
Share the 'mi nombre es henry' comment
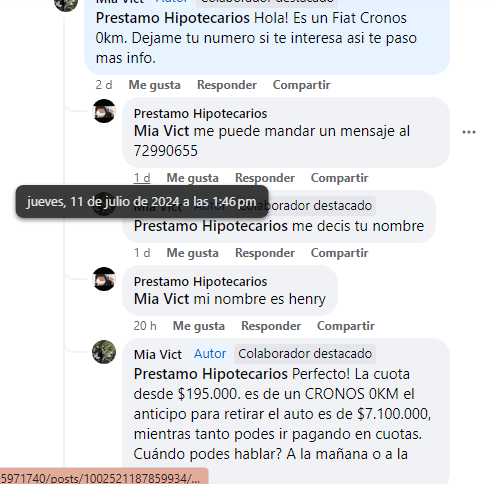(346, 326)
